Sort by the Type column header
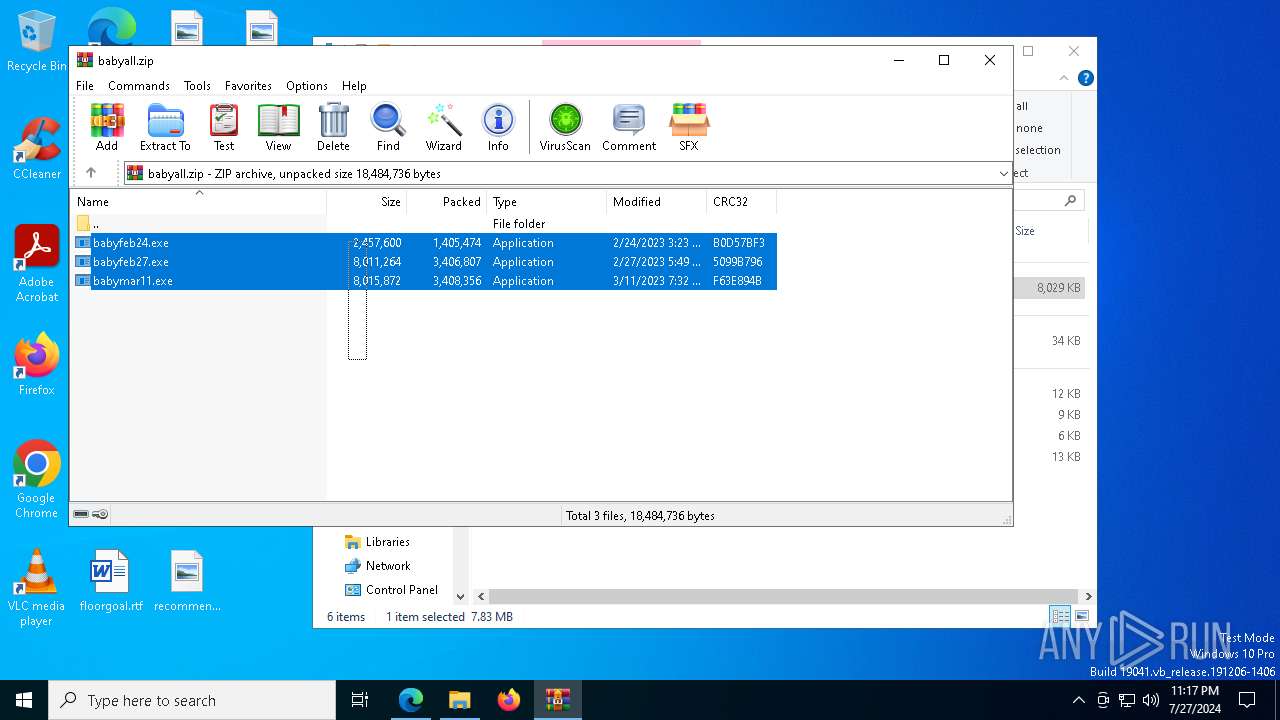The image size is (1280, 720). [546, 202]
